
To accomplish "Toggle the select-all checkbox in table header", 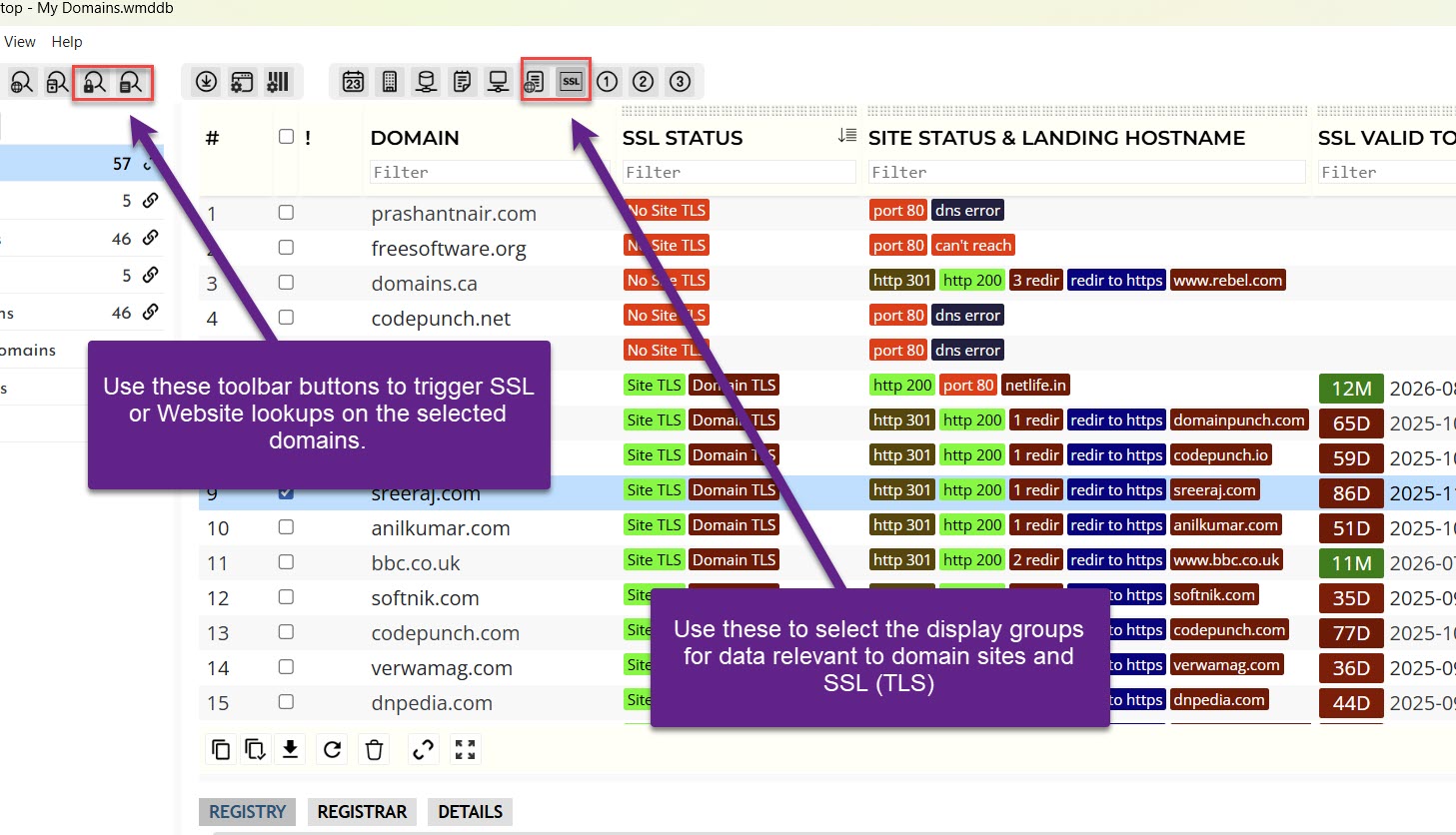I will [x=286, y=137].
